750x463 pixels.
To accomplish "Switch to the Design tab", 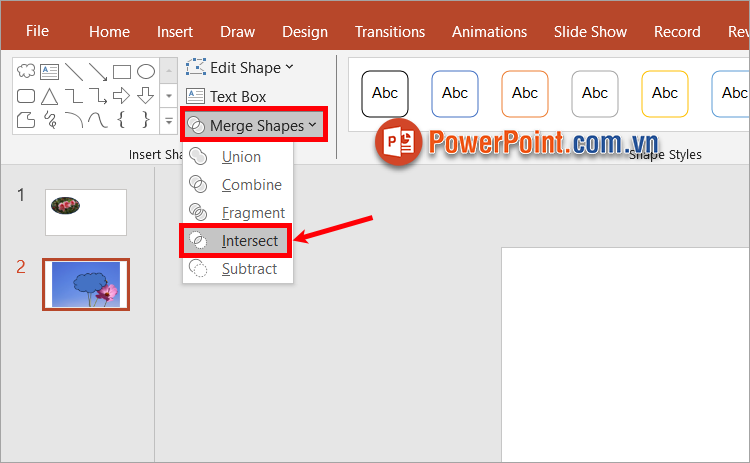I will (x=305, y=31).
